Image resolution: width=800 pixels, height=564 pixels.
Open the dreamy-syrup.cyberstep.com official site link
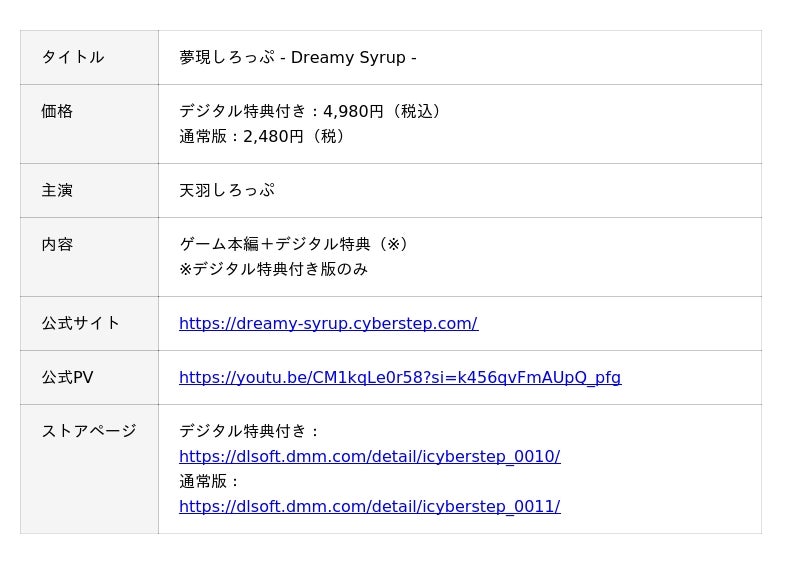[x=328, y=323]
